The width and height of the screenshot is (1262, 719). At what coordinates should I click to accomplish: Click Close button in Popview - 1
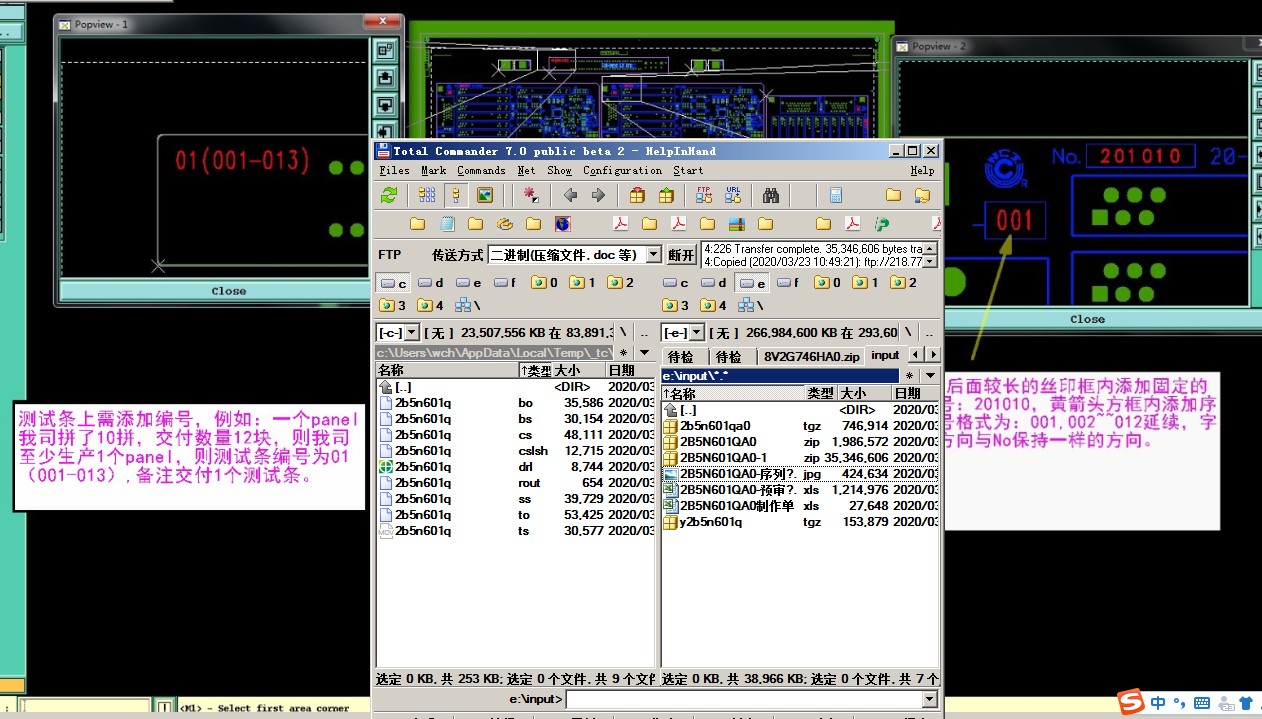(x=228, y=291)
